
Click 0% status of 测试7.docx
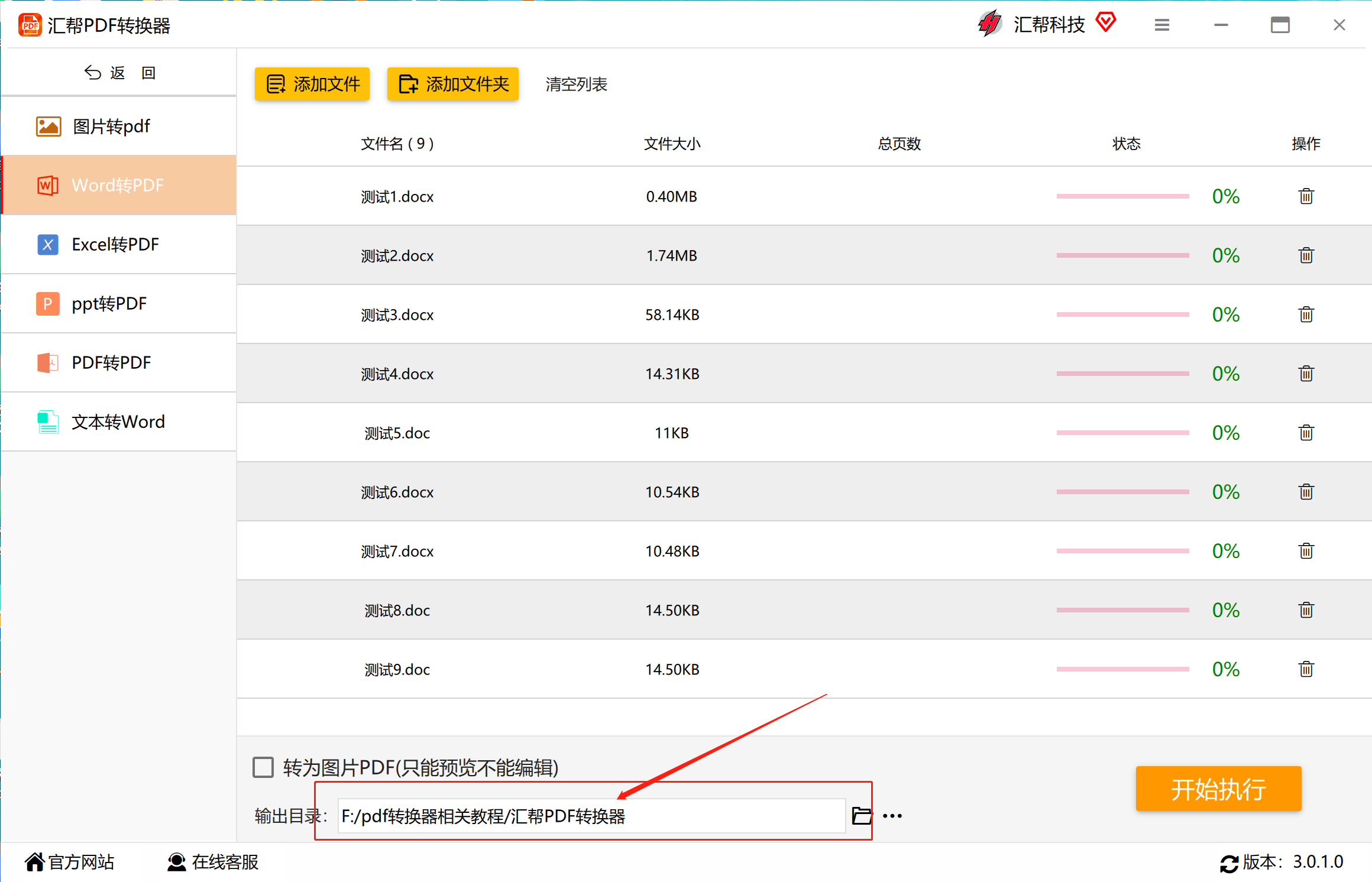pyautogui.click(x=1225, y=551)
